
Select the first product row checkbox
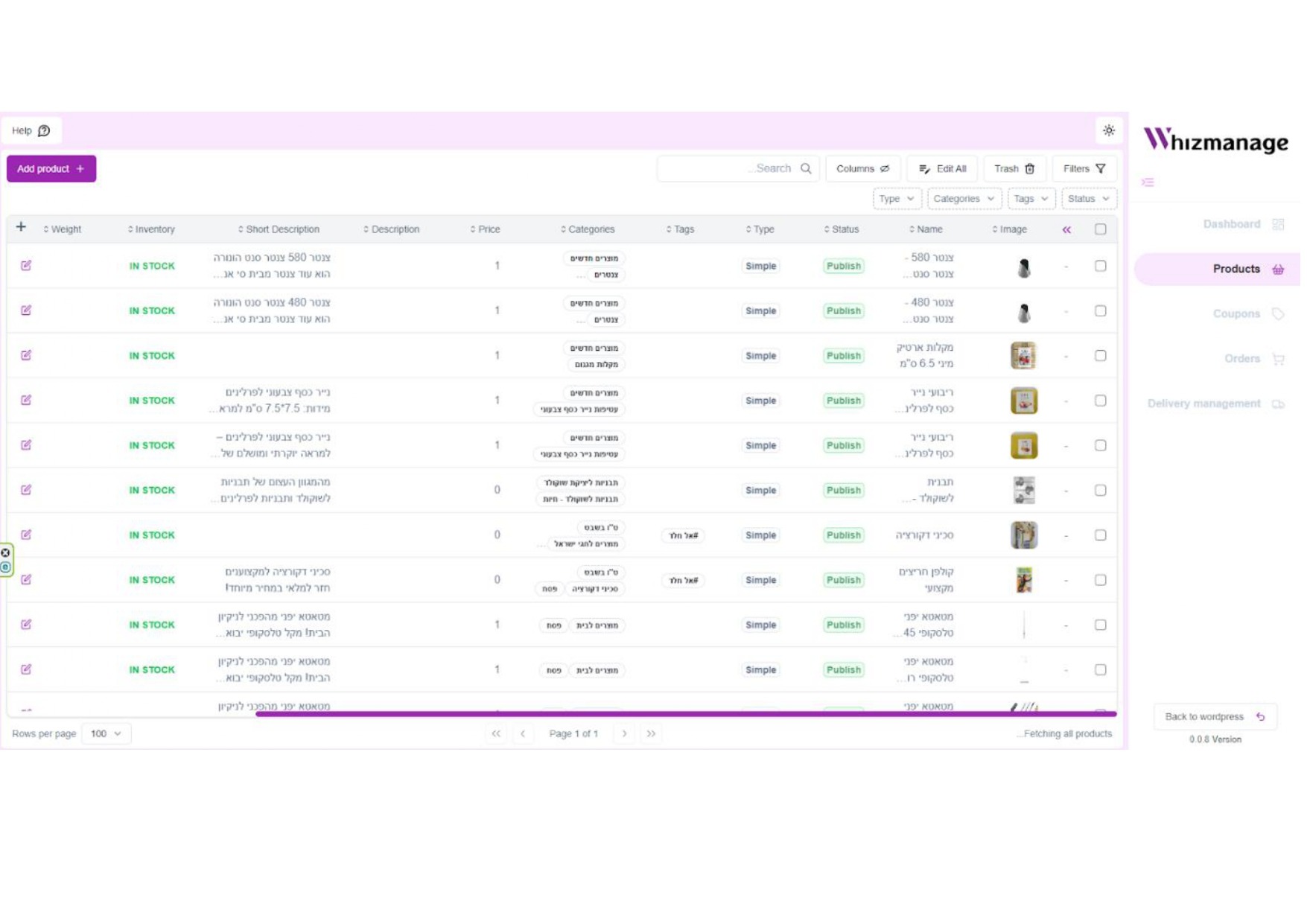[1100, 266]
